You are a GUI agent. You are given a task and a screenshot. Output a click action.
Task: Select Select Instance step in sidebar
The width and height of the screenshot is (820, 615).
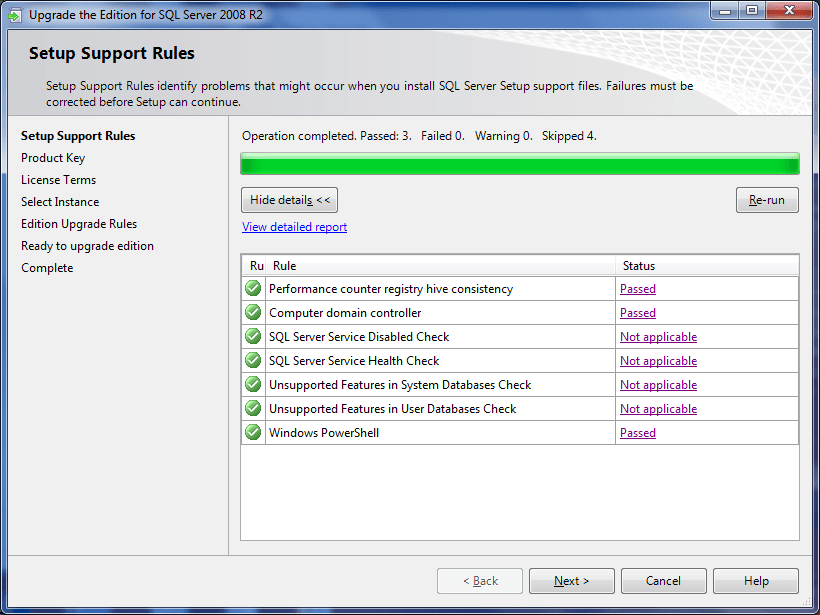click(x=60, y=202)
